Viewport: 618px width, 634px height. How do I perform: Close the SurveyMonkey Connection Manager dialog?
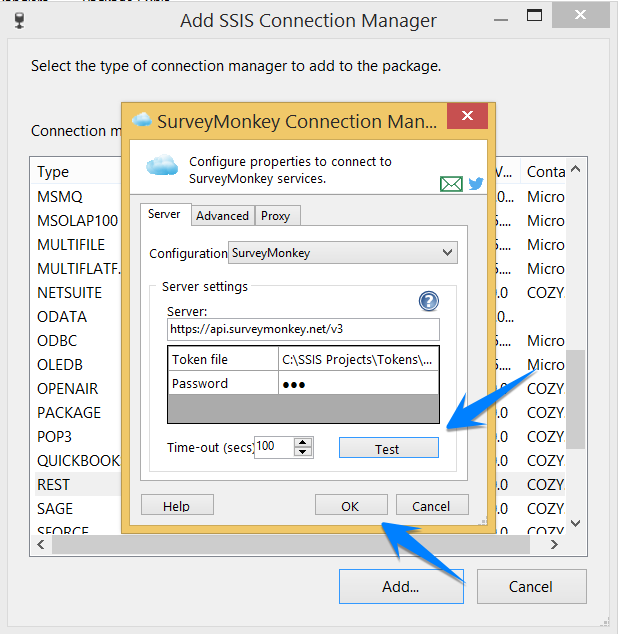click(467, 116)
